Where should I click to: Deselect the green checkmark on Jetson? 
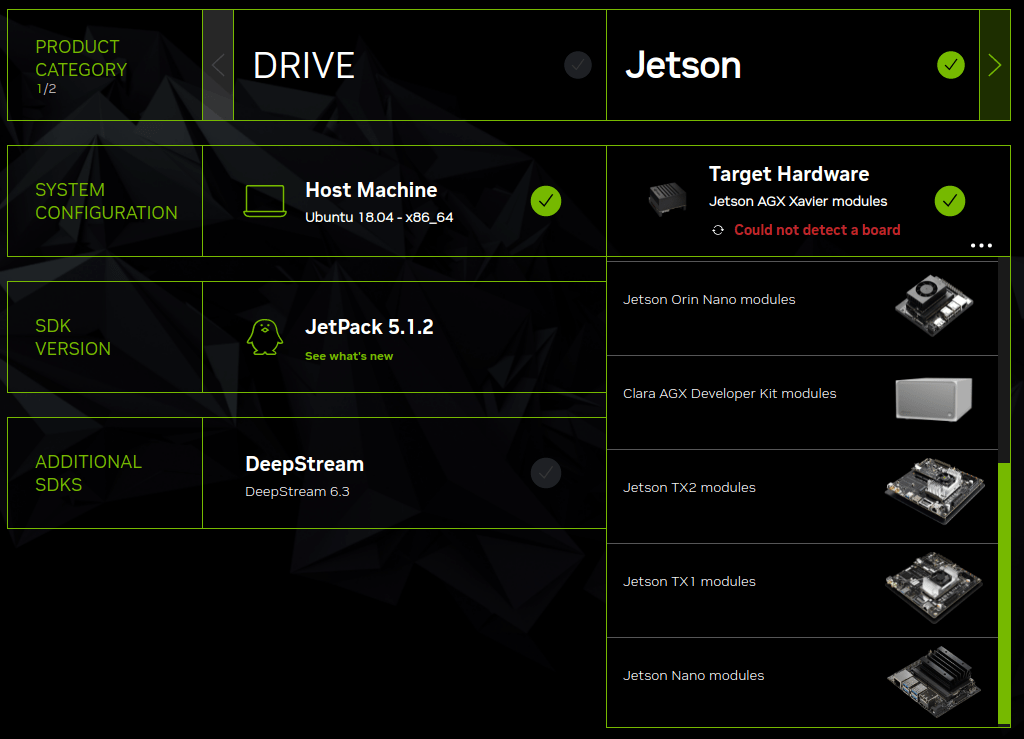click(950, 65)
